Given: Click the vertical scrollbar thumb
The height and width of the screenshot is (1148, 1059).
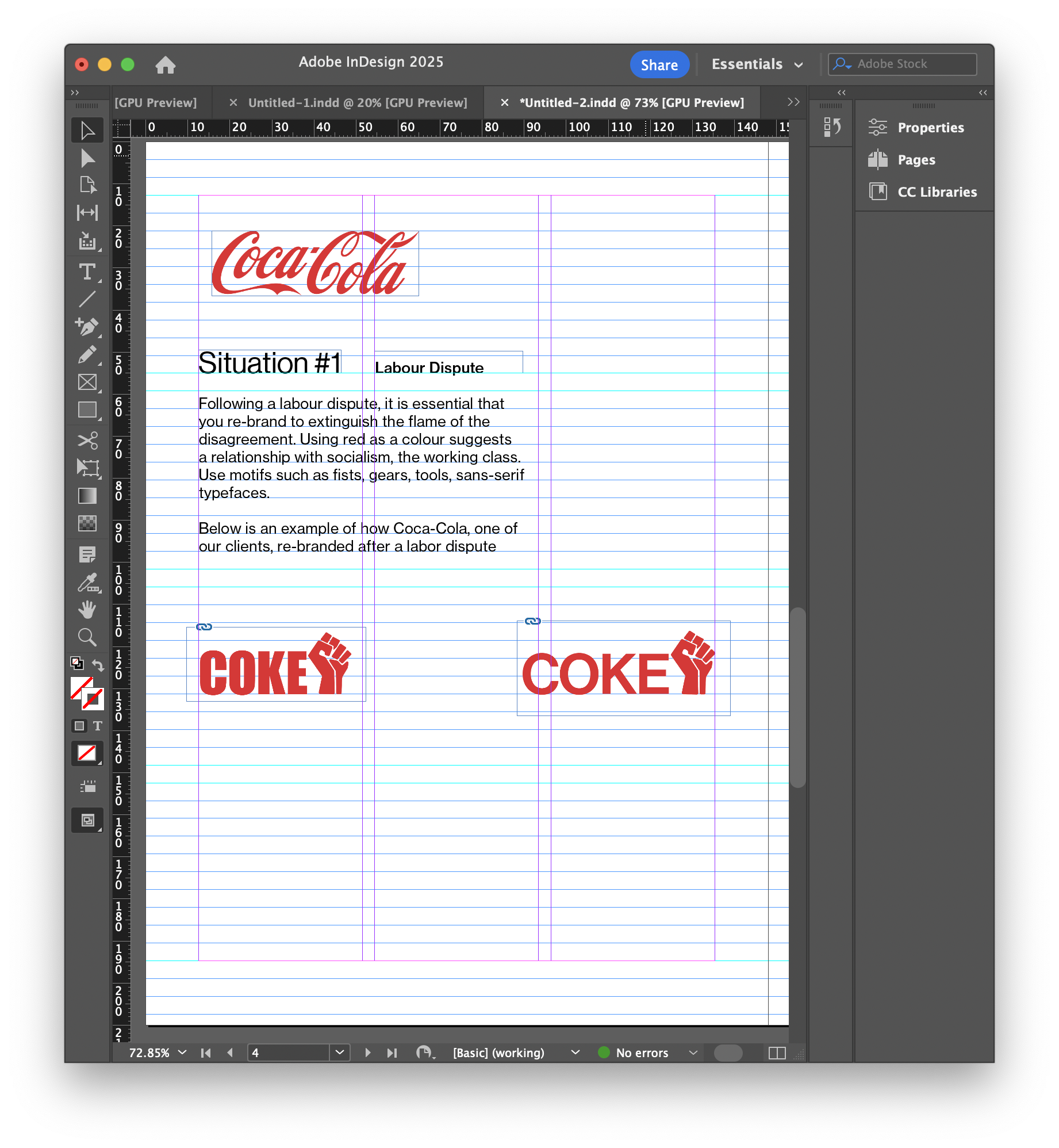Looking at the screenshot, I should coord(797,697).
